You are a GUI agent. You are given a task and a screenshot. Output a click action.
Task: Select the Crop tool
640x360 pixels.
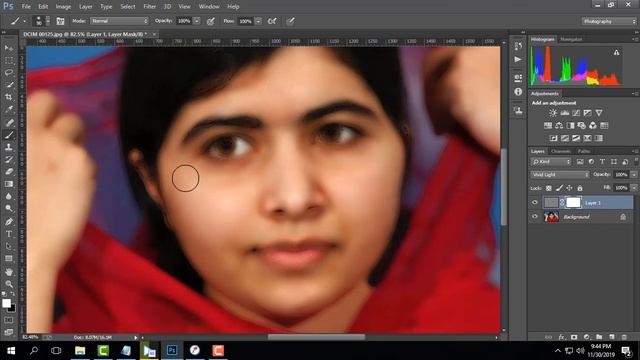tap(9, 97)
